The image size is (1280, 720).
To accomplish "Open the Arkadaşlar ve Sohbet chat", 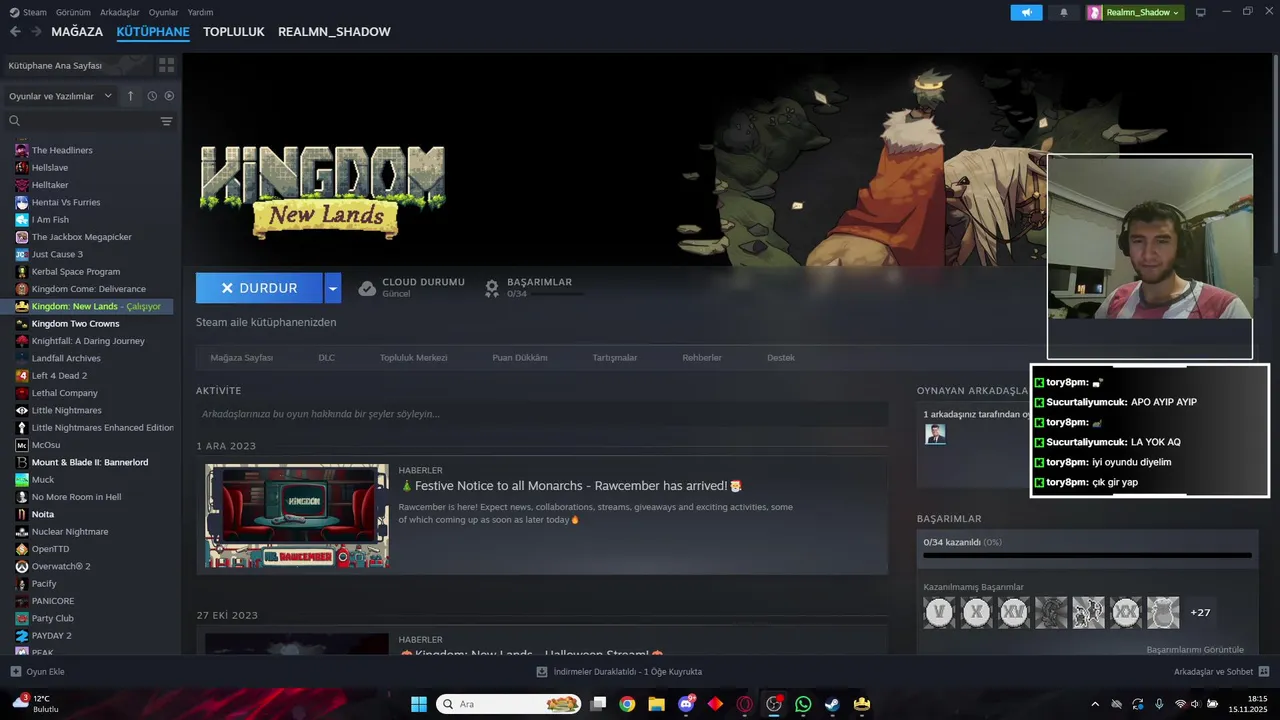I will (1221, 671).
